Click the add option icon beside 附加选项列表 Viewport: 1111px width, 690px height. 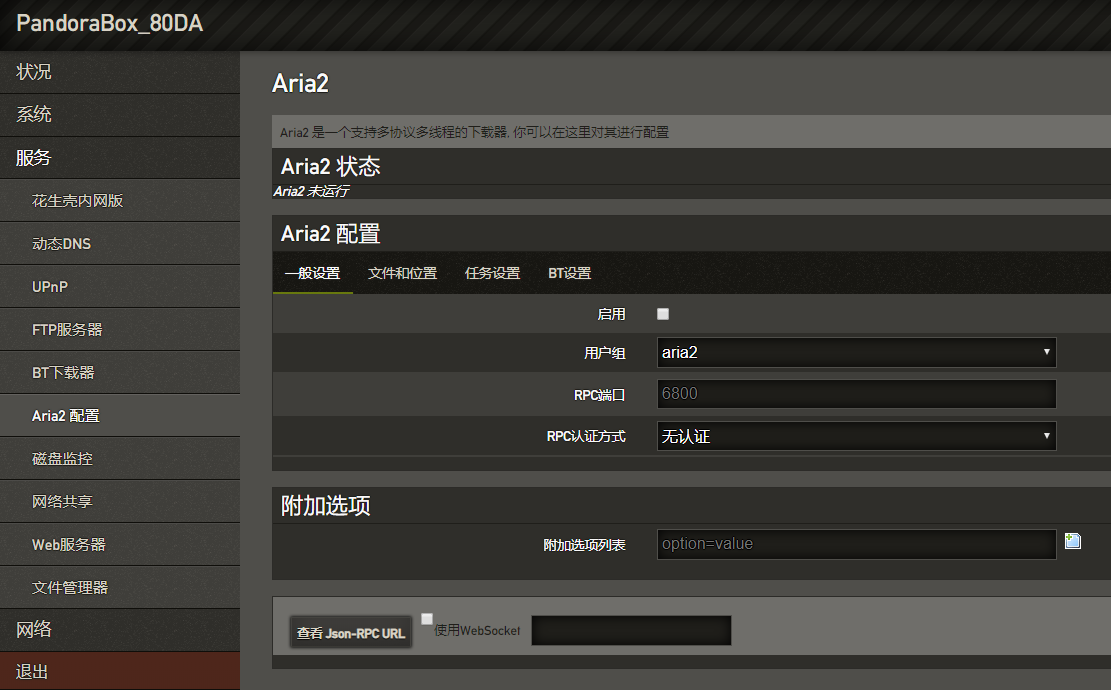tap(1073, 541)
